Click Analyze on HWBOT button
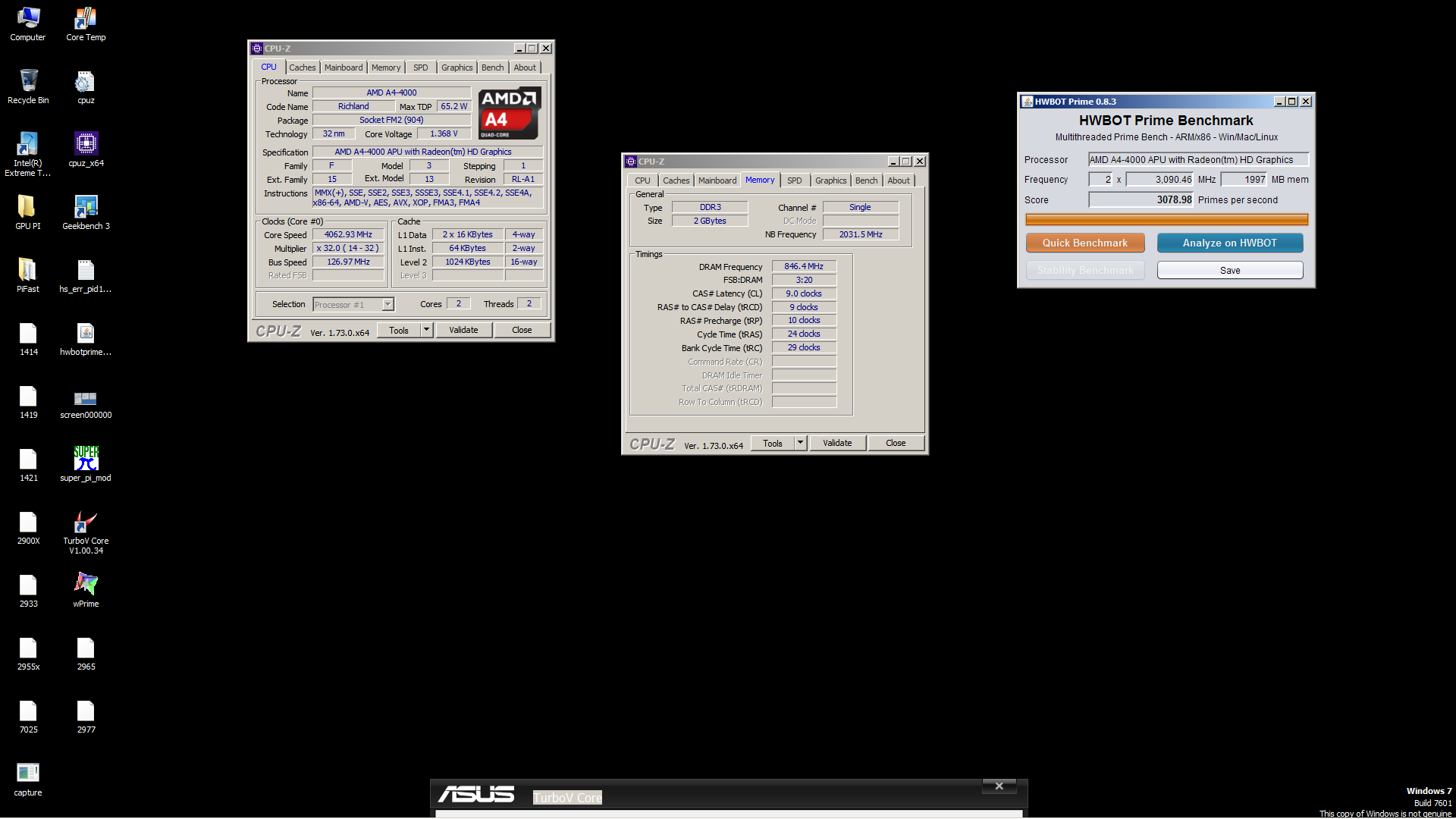Viewport: 1456px width, 819px height. 1230,243
